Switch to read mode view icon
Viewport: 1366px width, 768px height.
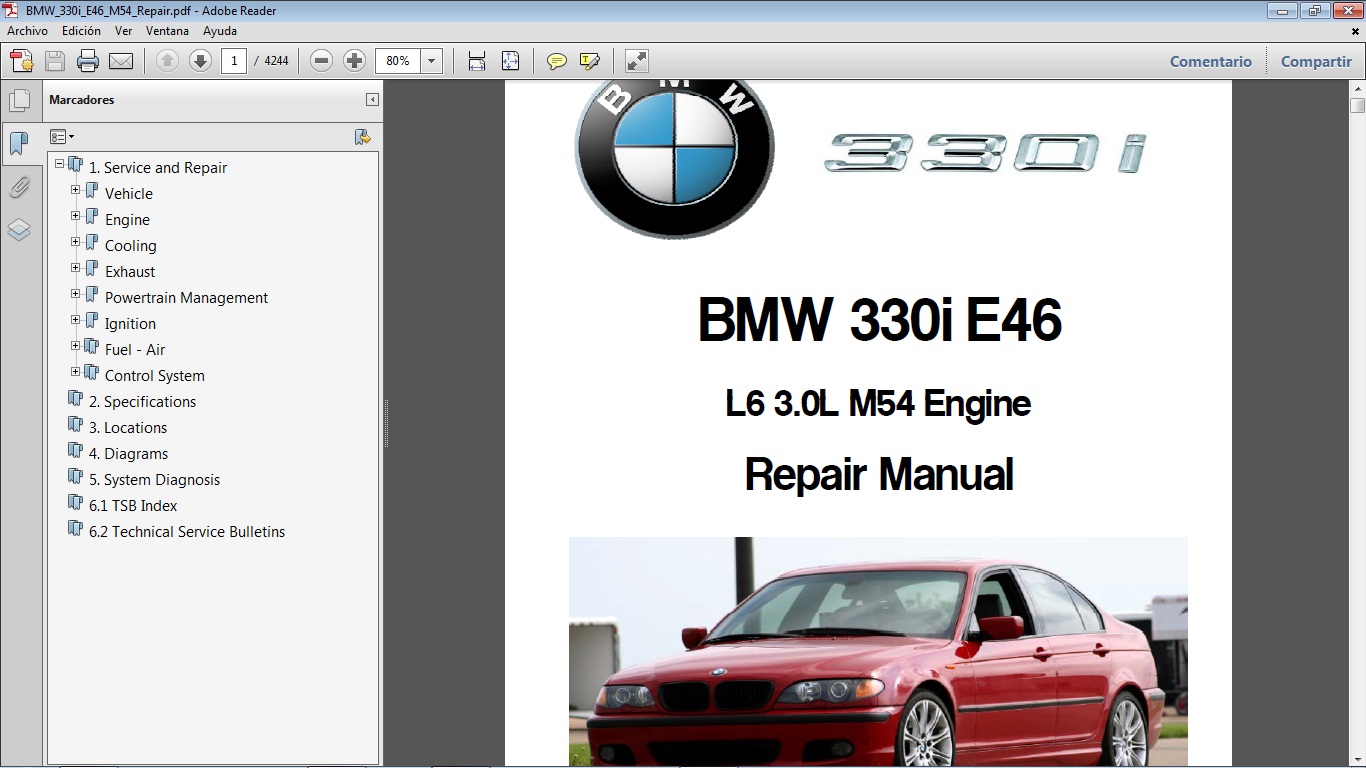tap(637, 61)
